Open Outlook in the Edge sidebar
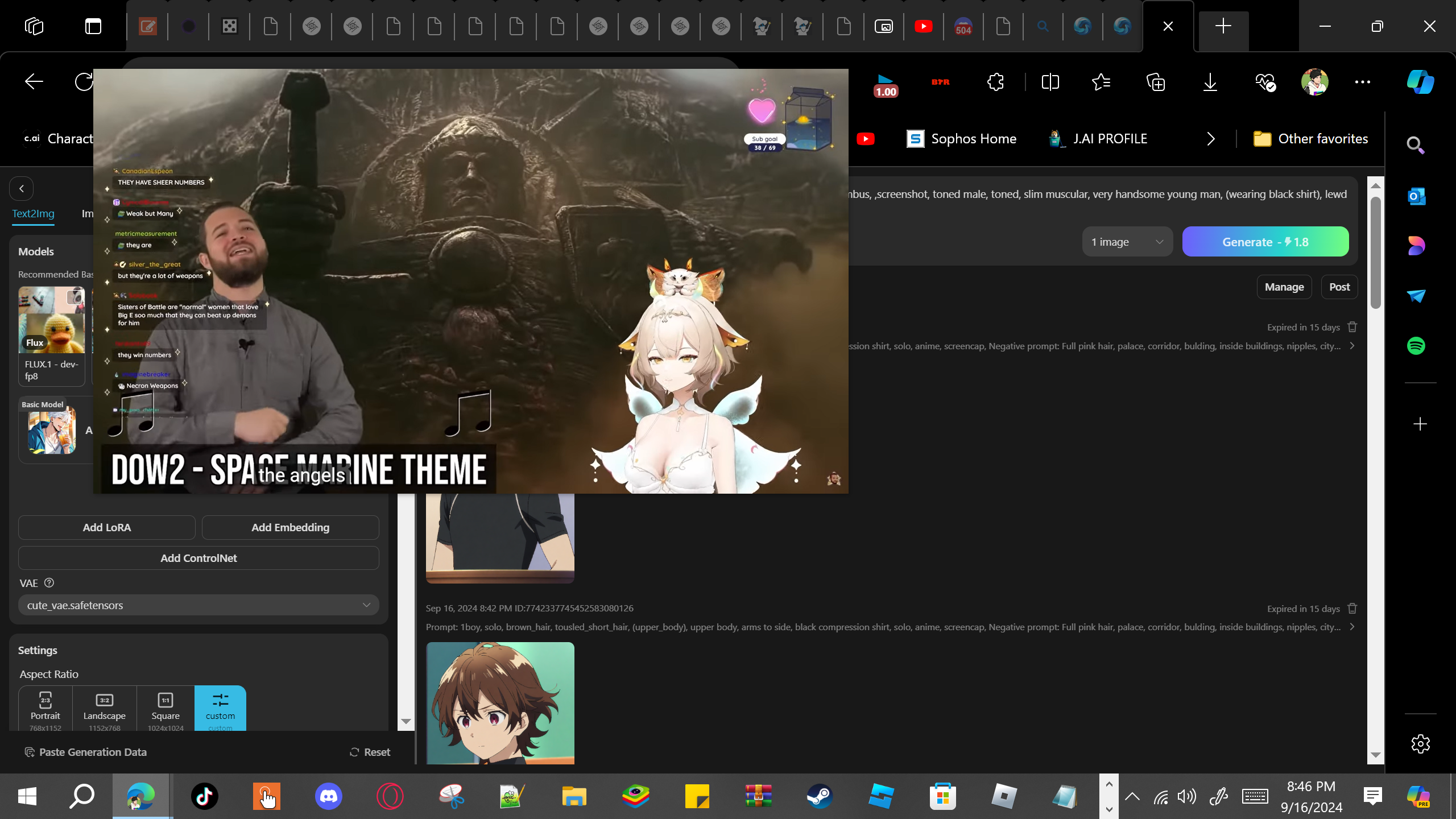The height and width of the screenshot is (819, 1456). [x=1416, y=196]
